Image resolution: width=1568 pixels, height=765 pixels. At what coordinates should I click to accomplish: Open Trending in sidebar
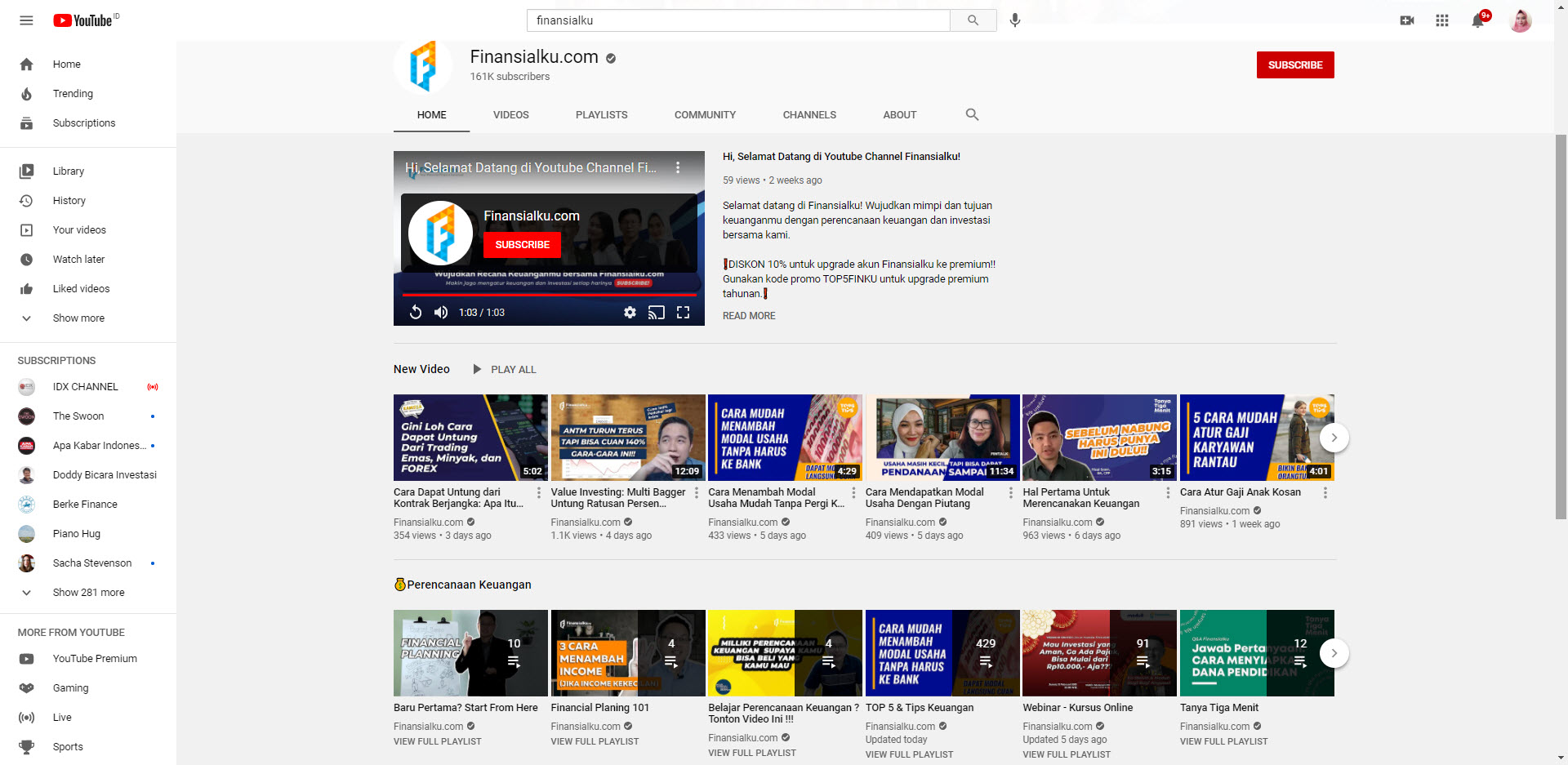tap(88, 94)
